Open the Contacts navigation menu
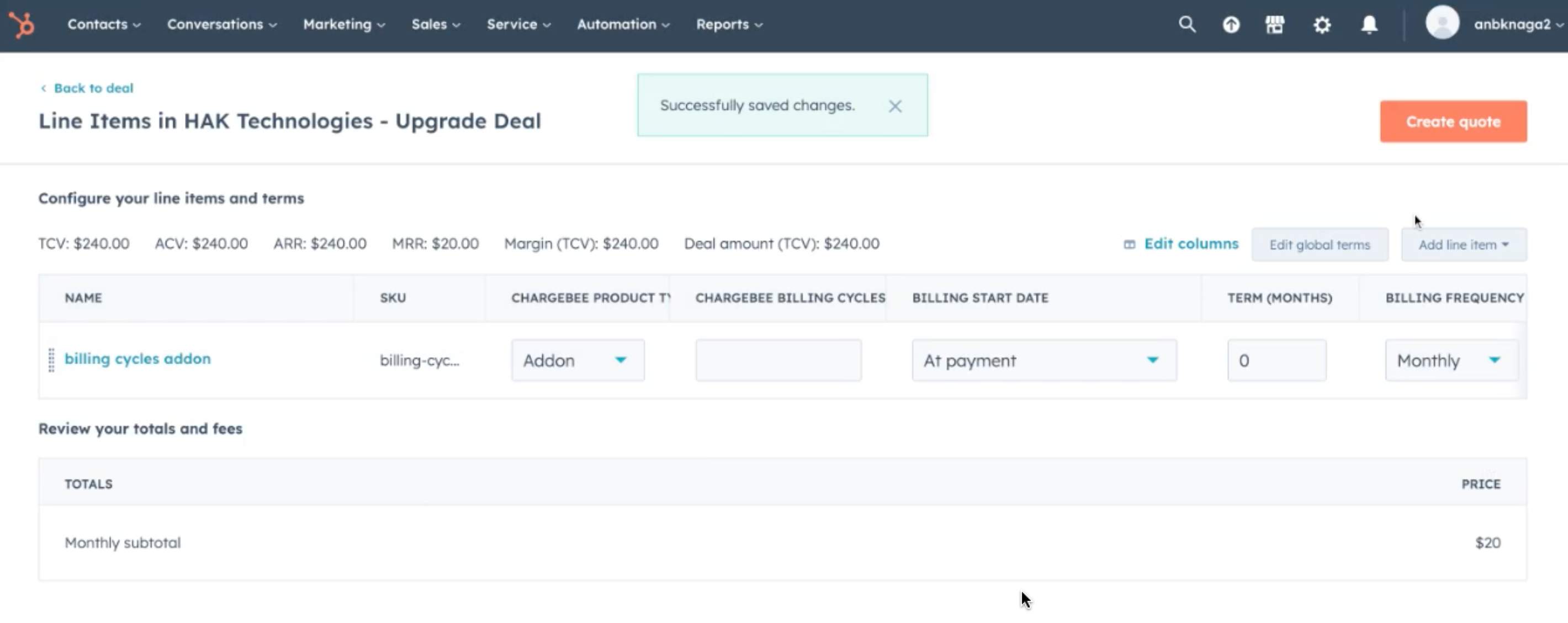The height and width of the screenshot is (623, 1568). [103, 24]
